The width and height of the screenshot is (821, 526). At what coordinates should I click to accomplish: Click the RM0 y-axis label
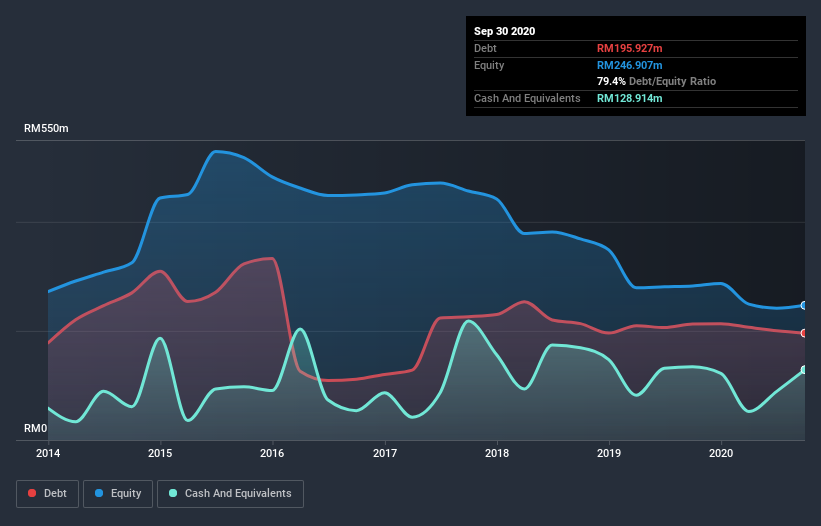coord(36,429)
